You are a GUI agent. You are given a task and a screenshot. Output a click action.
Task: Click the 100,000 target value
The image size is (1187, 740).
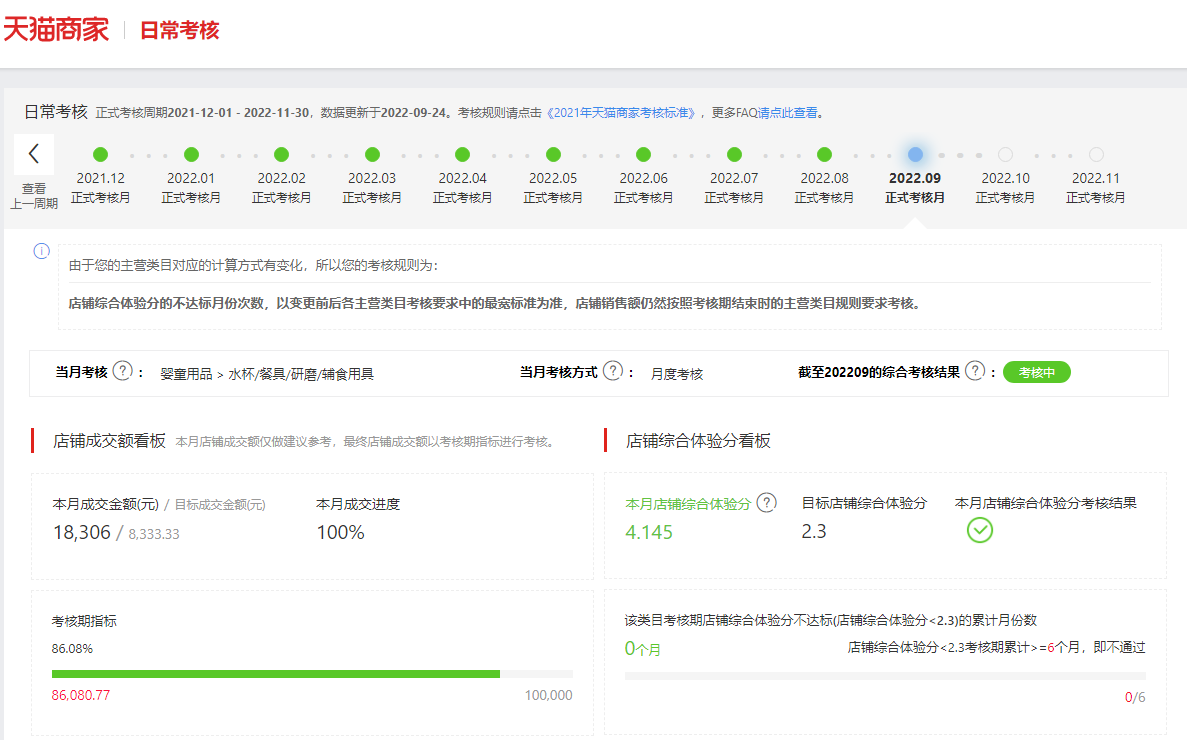pyautogui.click(x=549, y=695)
